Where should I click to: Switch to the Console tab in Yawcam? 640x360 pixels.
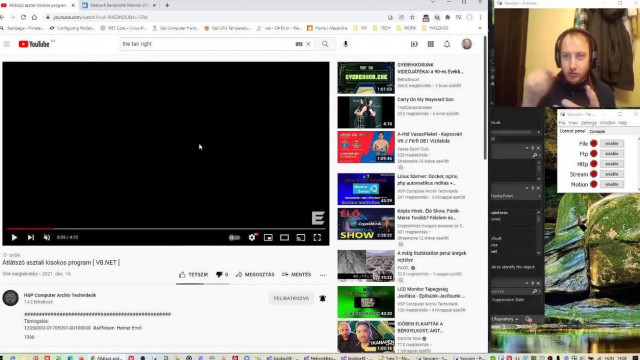point(597,131)
